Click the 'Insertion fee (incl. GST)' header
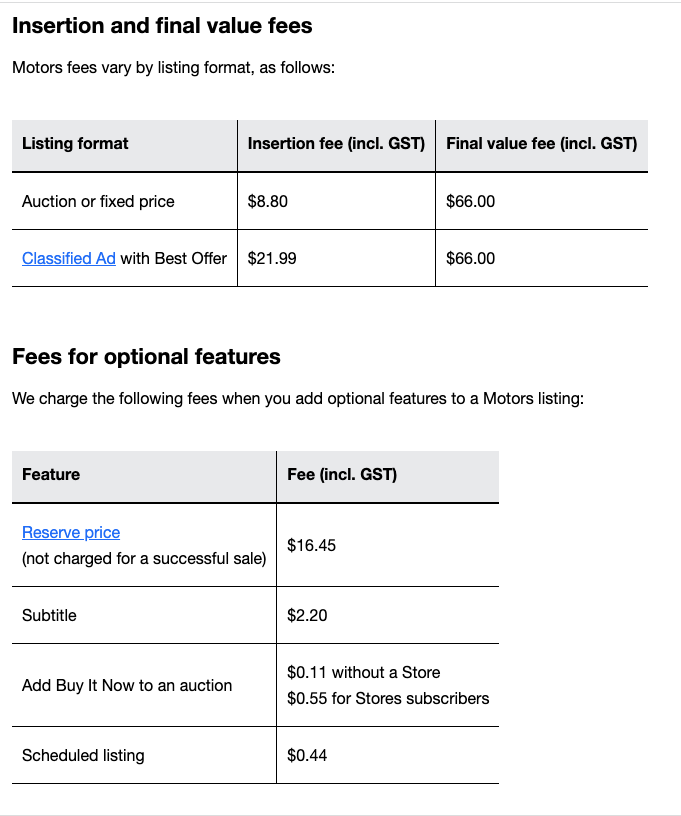This screenshot has width=681, height=816. [x=336, y=143]
